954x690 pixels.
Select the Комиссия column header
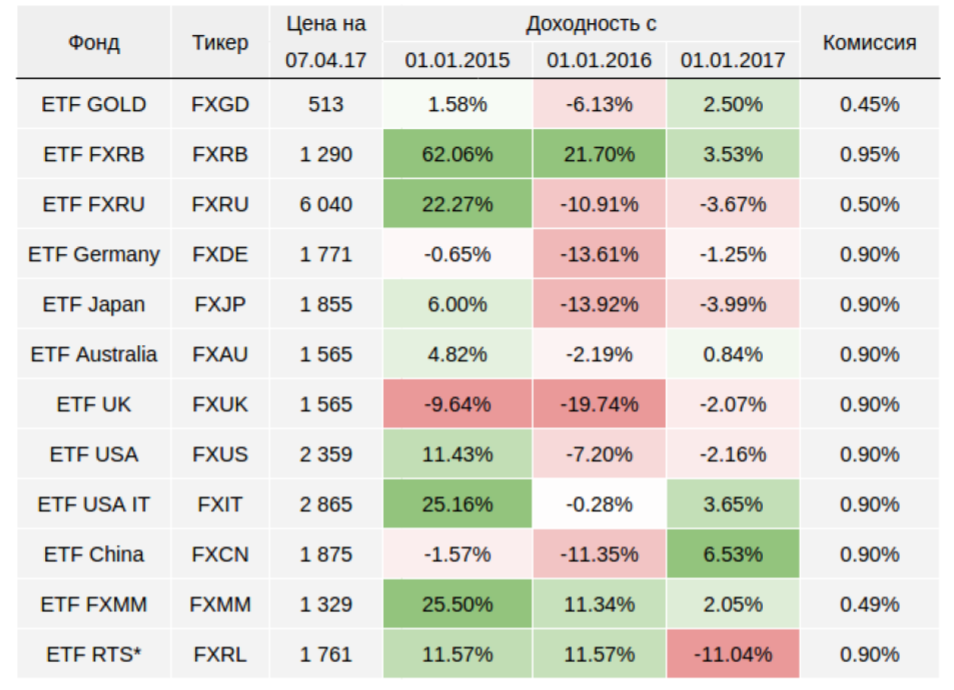[869, 42]
